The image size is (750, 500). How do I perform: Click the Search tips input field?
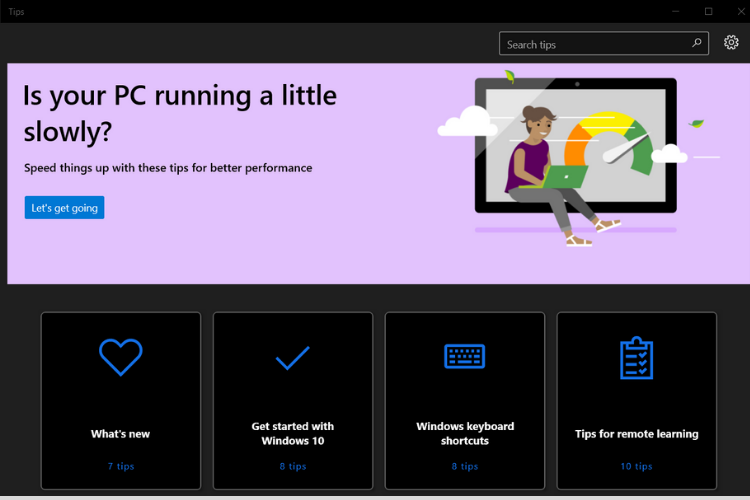pyautogui.click(x=604, y=44)
